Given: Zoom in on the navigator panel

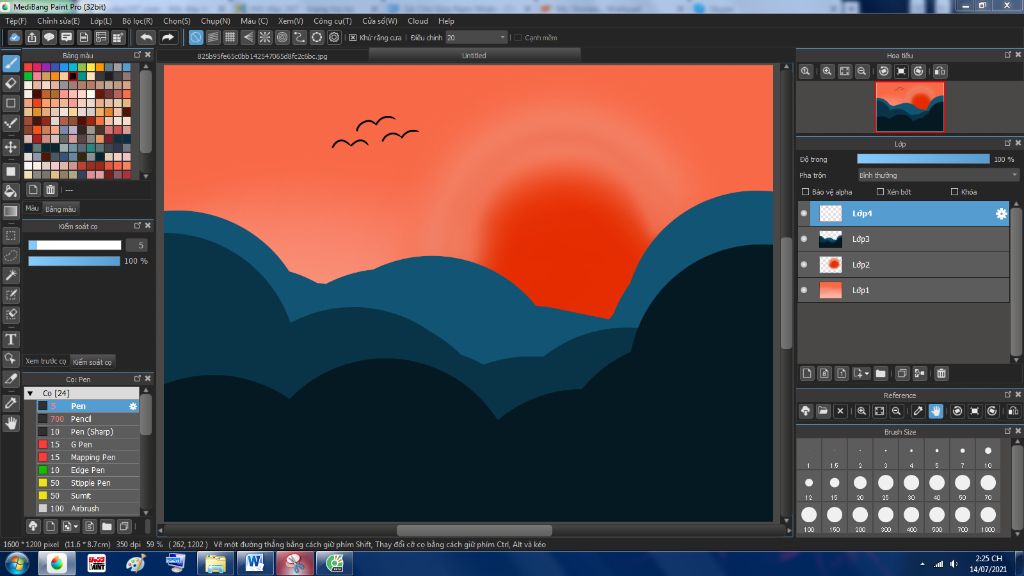Looking at the screenshot, I should (827, 71).
